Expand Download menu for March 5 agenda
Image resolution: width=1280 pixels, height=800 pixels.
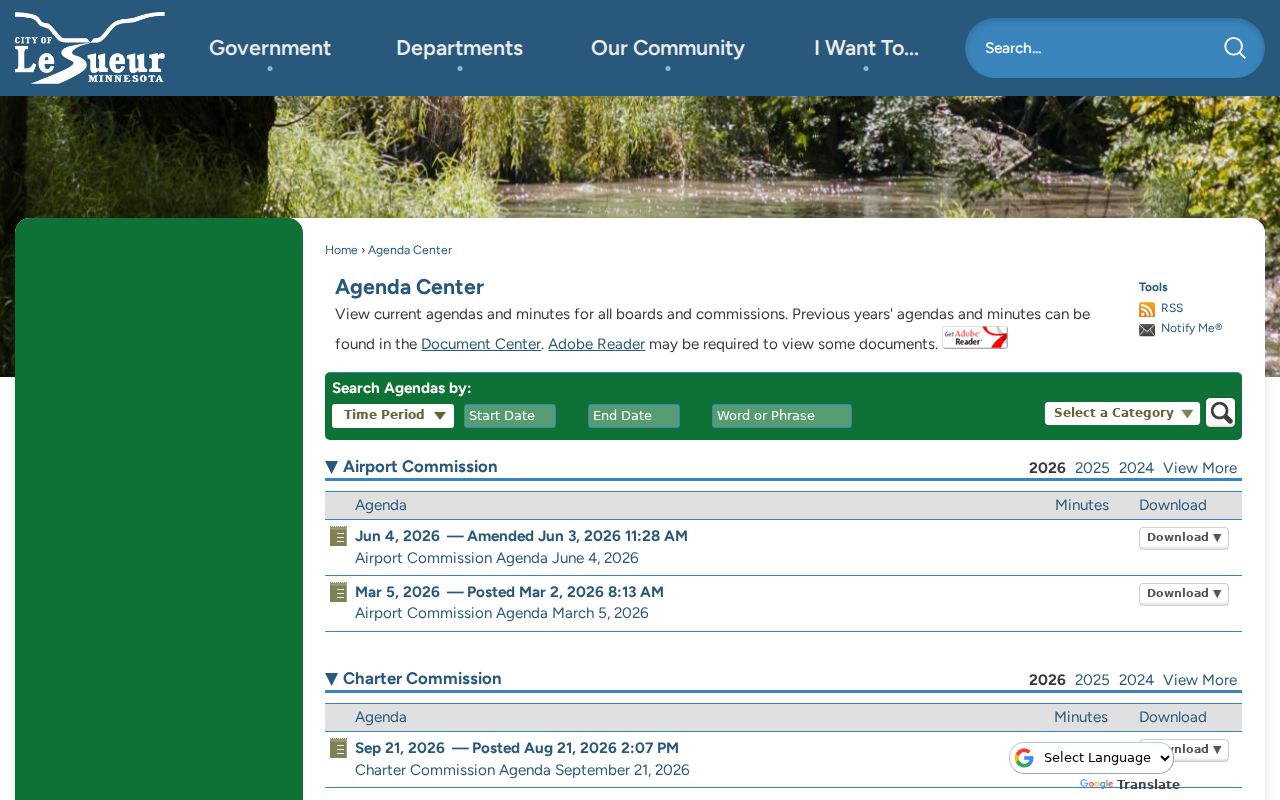(1184, 594)
